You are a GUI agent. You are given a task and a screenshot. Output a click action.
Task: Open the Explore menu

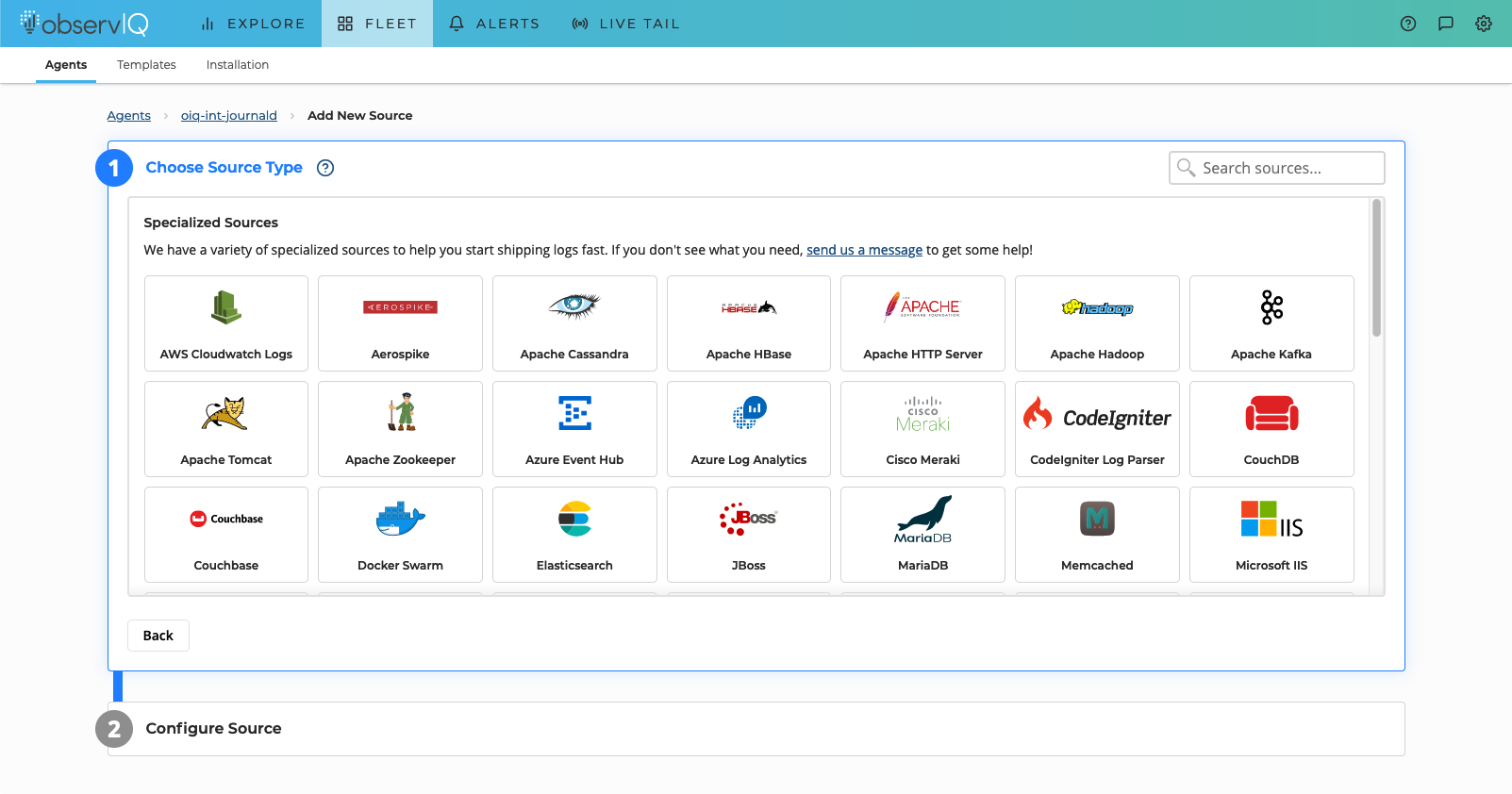click(253, 24)
